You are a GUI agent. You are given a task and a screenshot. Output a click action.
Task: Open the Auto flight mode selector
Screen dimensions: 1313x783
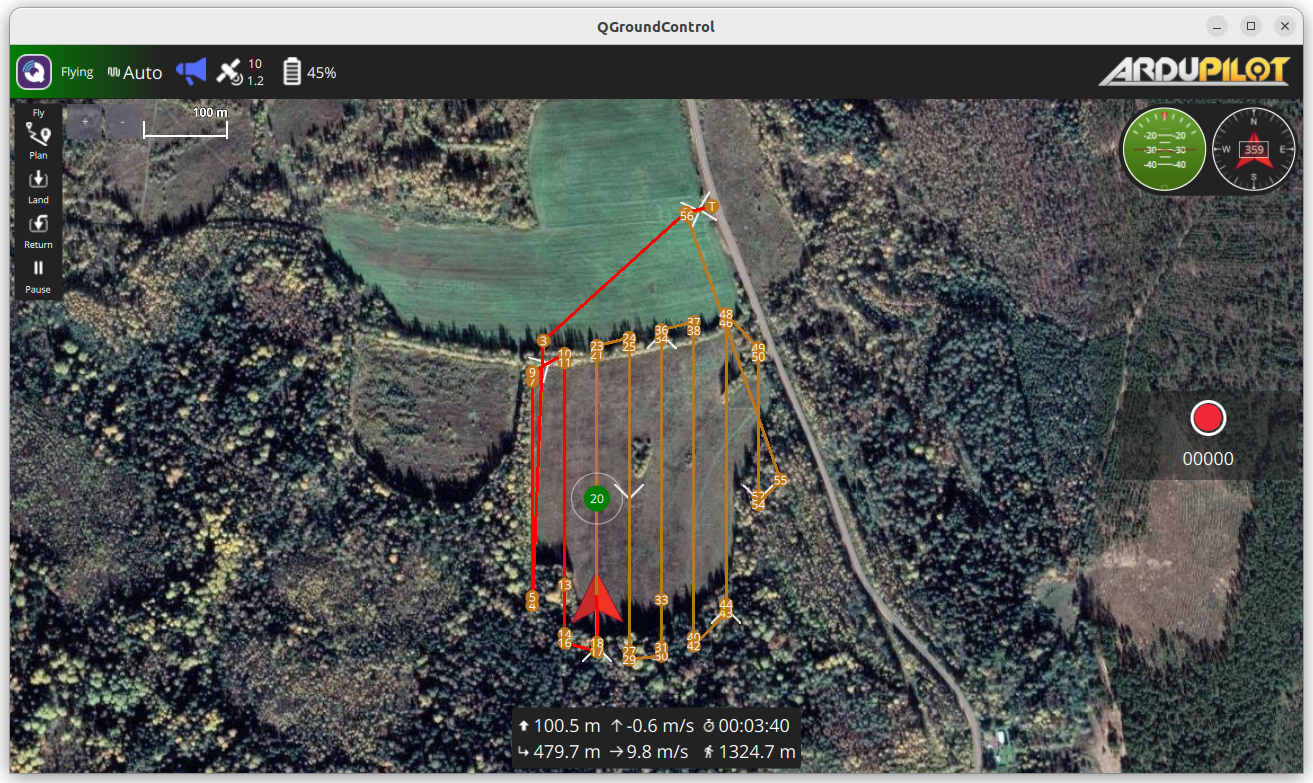click(x=135, y=72)
